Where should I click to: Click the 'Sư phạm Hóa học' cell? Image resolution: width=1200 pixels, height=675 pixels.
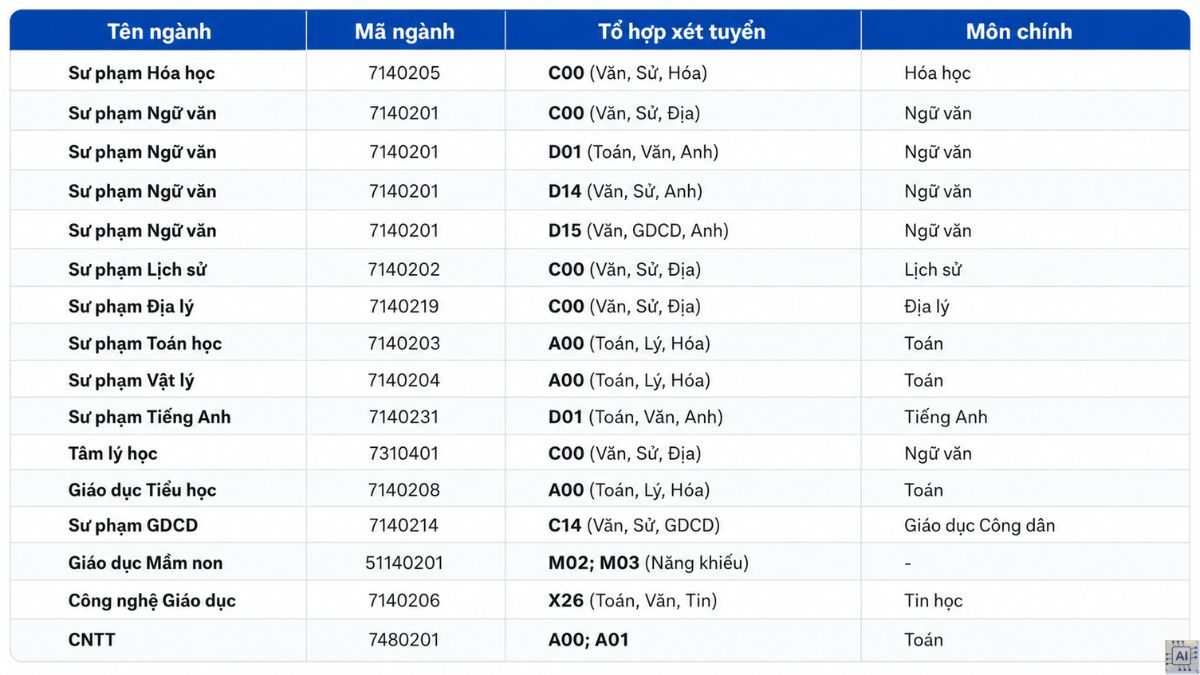click(141, 73)
